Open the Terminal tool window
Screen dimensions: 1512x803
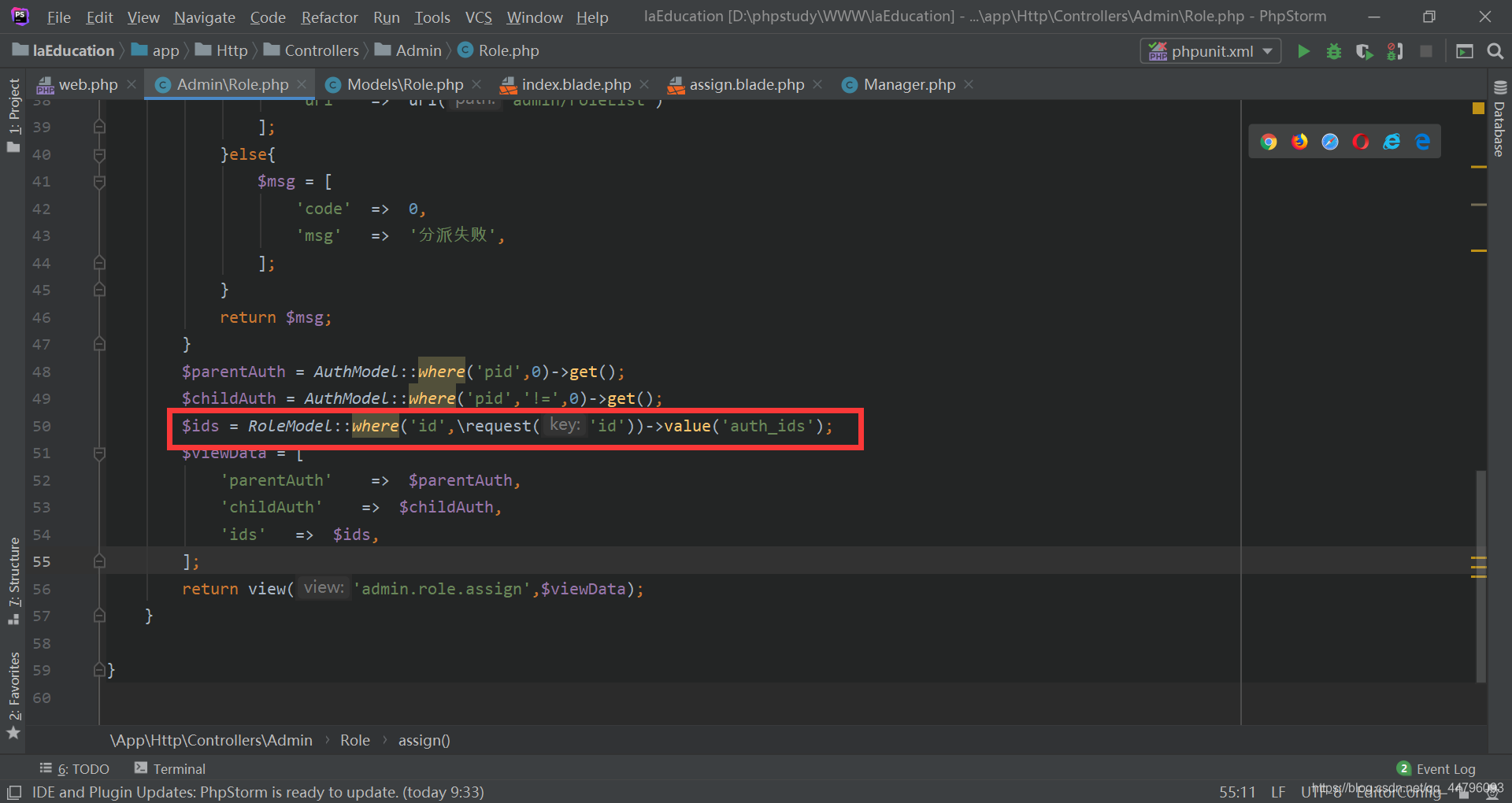pos(170,769)
